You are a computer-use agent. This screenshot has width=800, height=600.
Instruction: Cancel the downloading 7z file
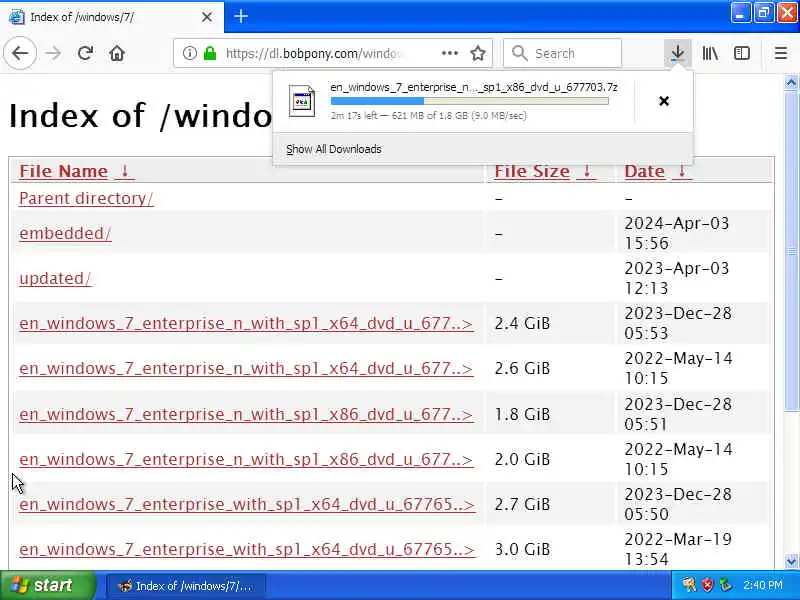click(664, 101)
